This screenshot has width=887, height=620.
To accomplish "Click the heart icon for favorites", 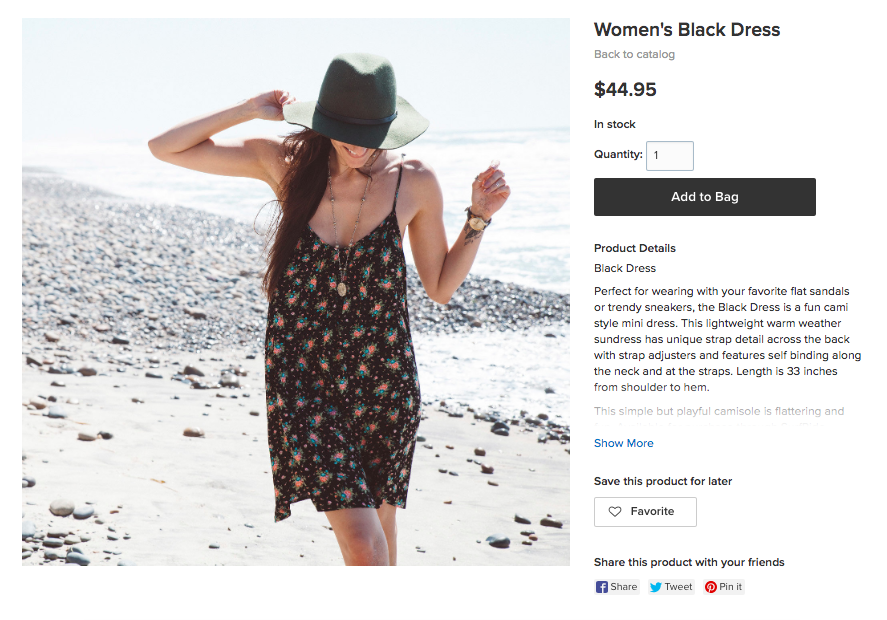I will click(x=615, y=512).
